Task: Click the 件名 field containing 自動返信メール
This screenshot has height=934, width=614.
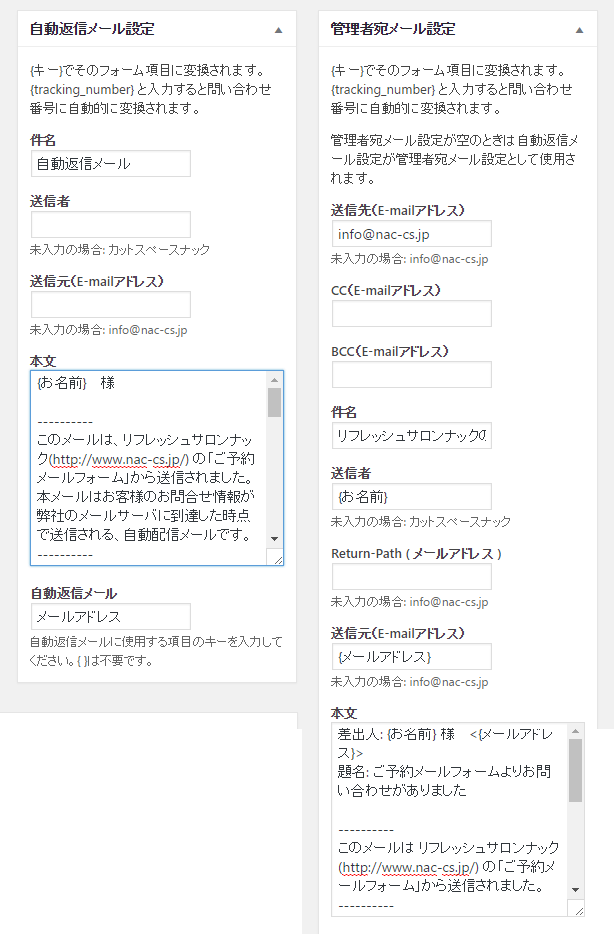Action: click(110, 163)
